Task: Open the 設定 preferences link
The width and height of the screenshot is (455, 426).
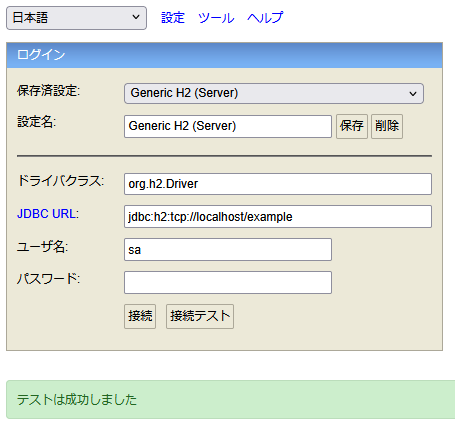Action: 173,18
